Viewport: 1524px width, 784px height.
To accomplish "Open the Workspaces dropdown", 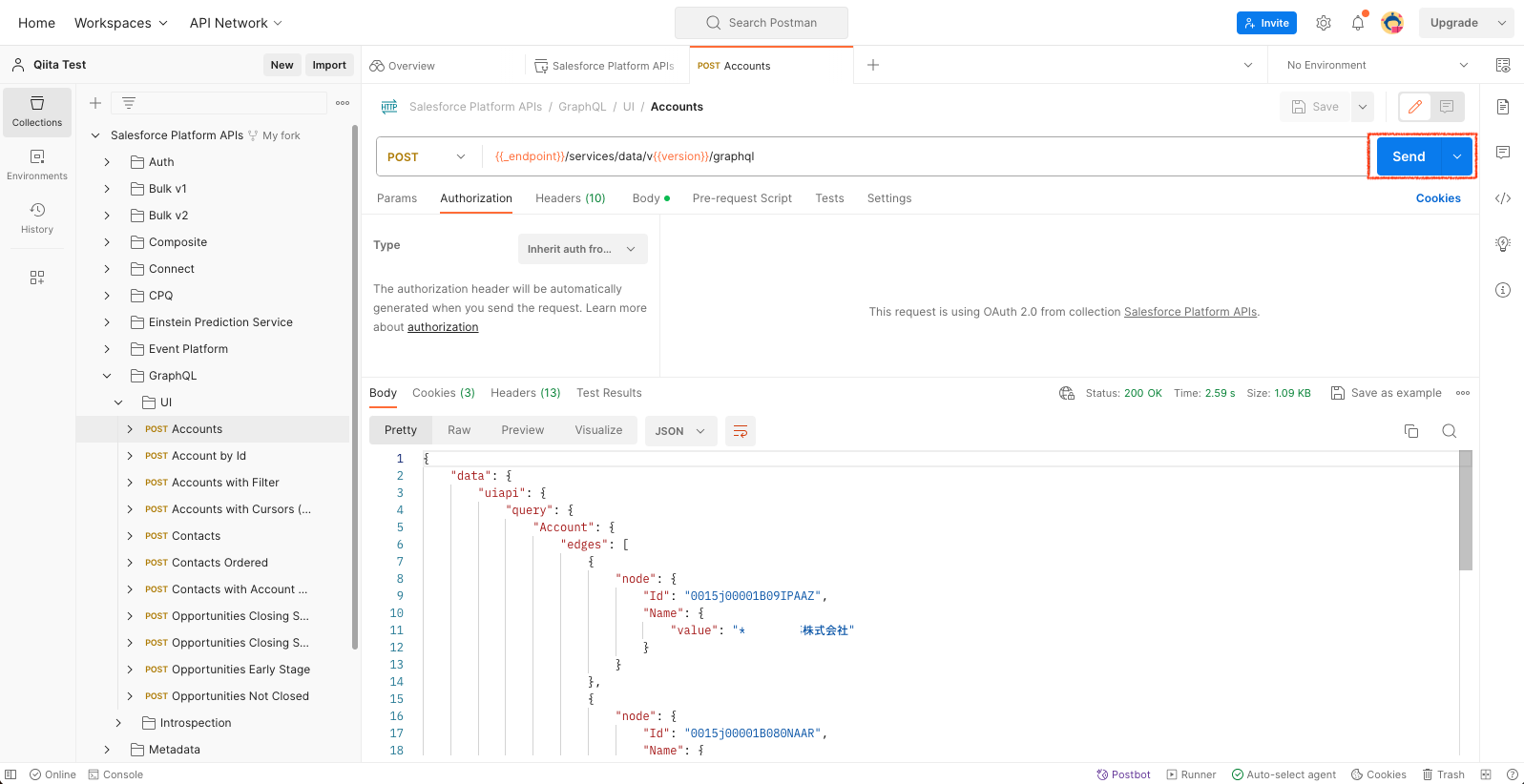I will tap(121, 23).
